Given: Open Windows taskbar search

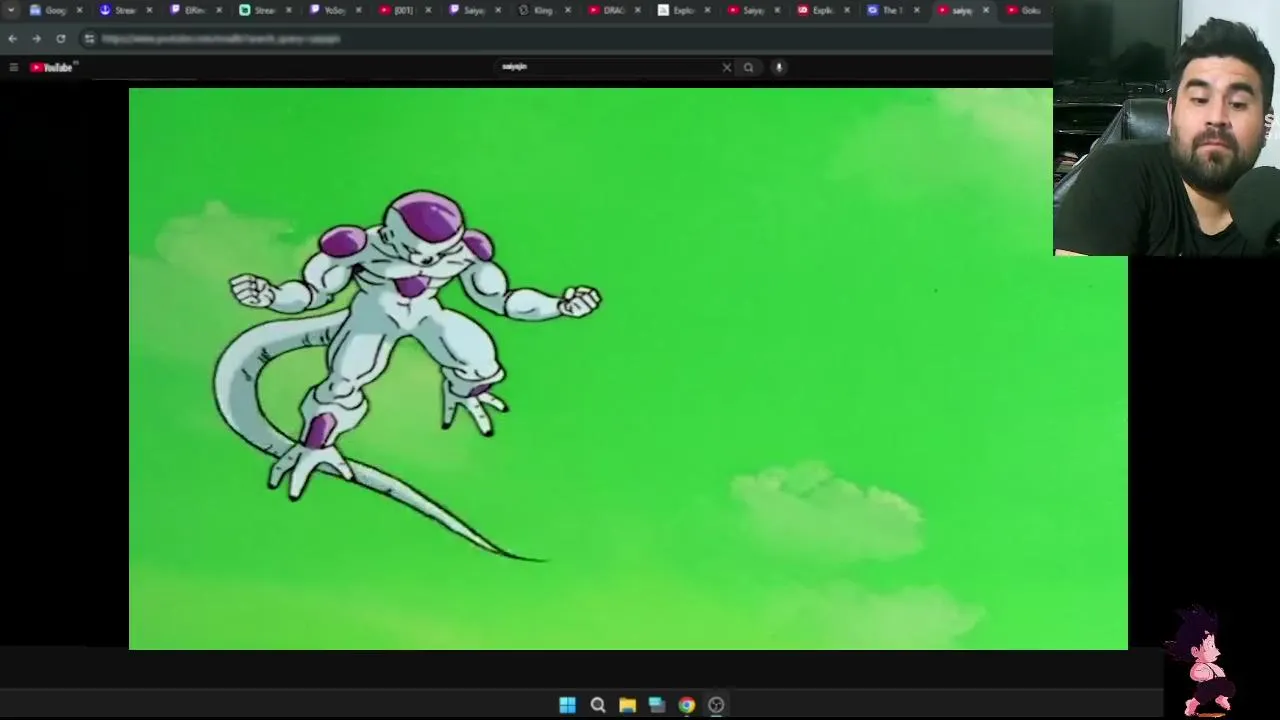Looking at the screenshot, I should (x=598, y=705).
